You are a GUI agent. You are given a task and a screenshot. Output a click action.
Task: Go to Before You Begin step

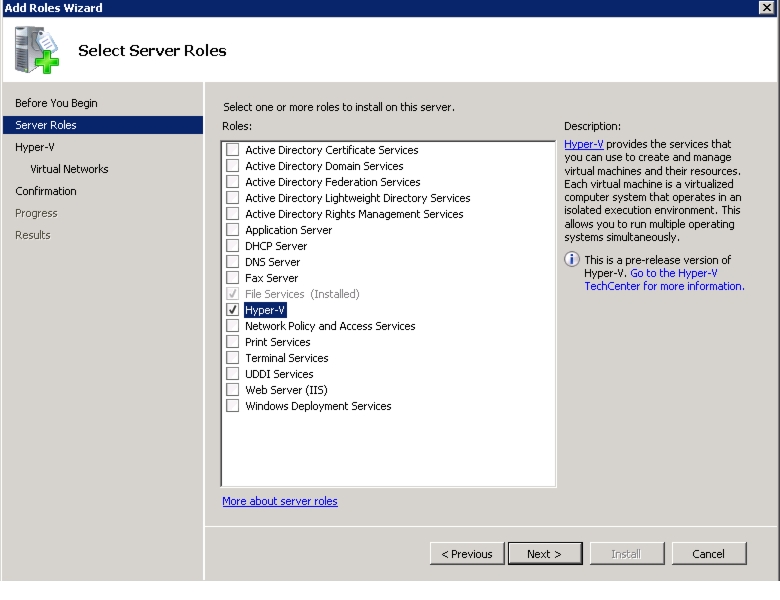click(x=56, y=103)
